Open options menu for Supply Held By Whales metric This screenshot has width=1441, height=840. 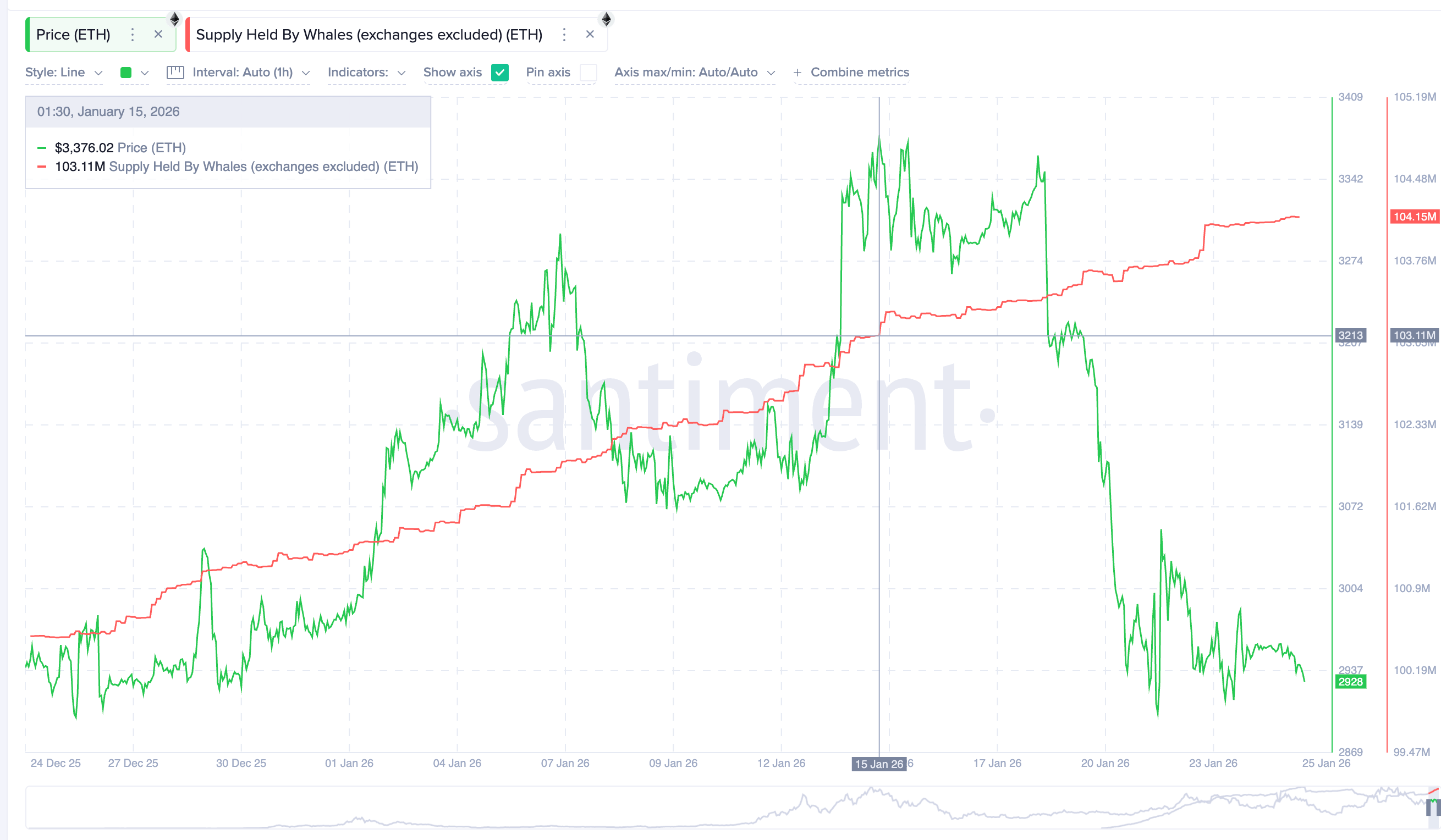tap(564, 34)
